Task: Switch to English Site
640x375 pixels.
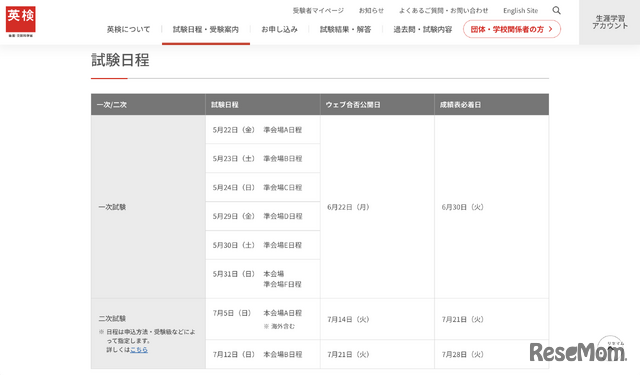Action: (x=520, y=11)
